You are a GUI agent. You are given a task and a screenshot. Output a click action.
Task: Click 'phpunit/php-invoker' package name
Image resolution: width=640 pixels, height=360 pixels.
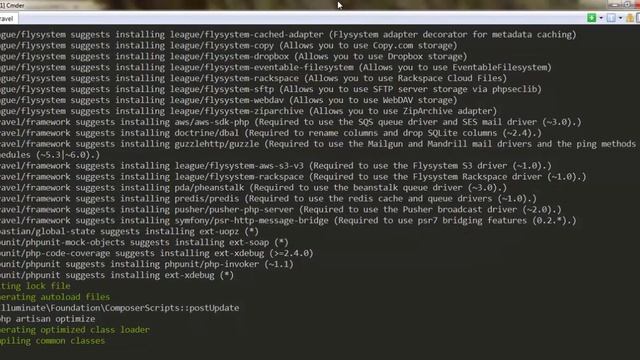coord(212,265)
